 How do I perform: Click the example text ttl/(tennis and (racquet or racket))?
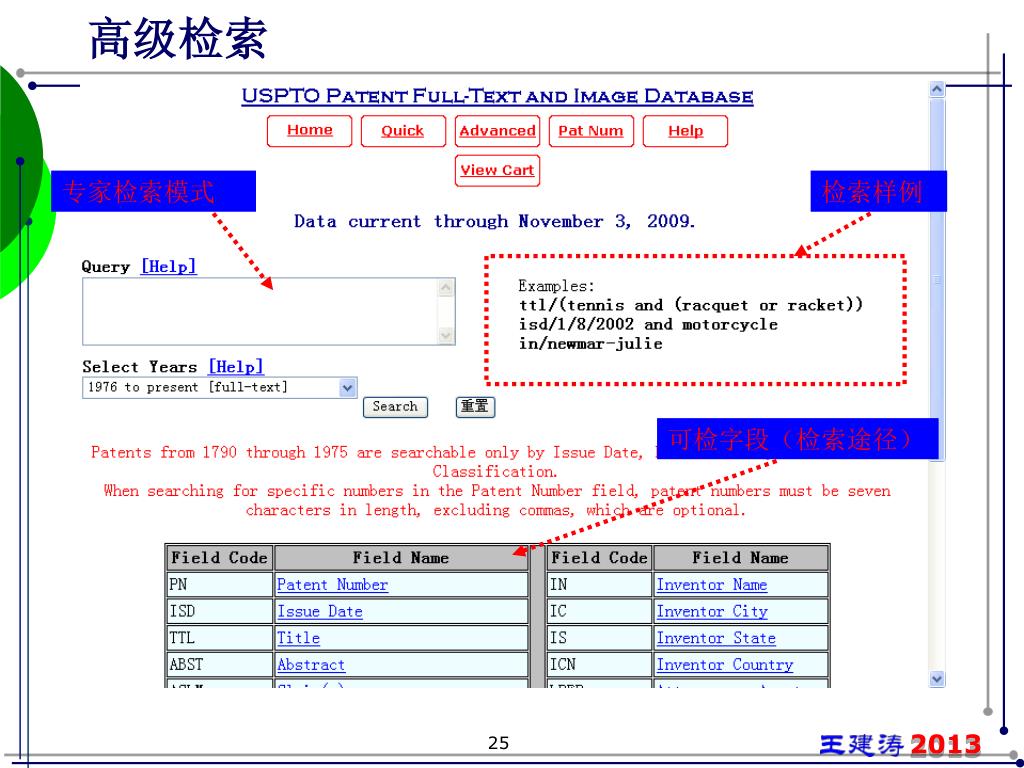click(x=691, y=305)
